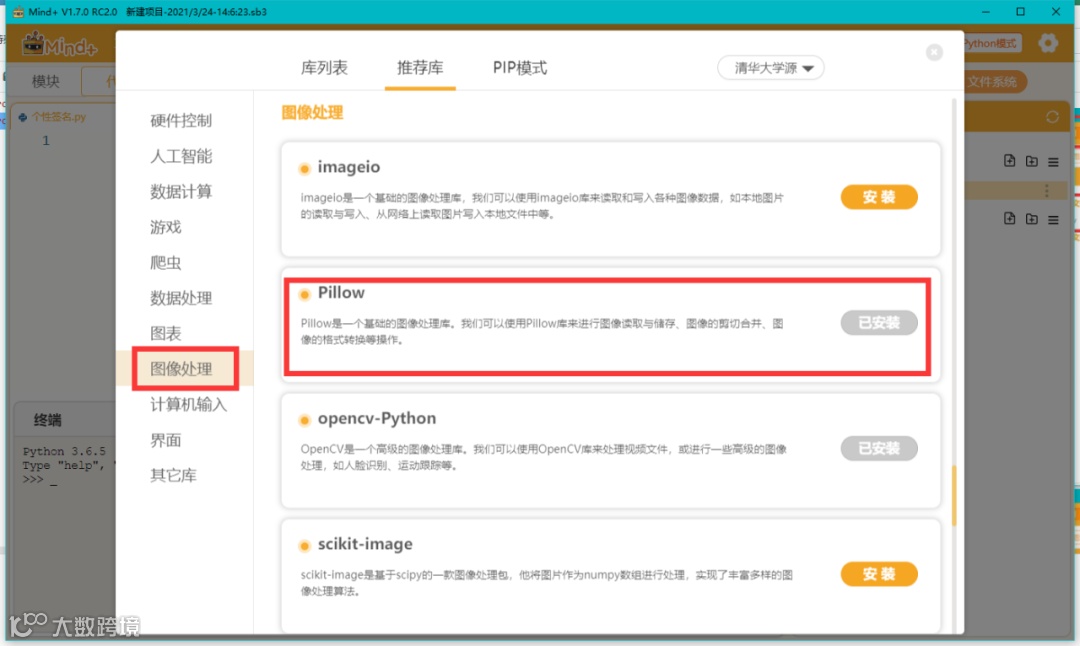Close the library manager dialog
This screenshot has width=1080, height=646.
pos(934,52)
